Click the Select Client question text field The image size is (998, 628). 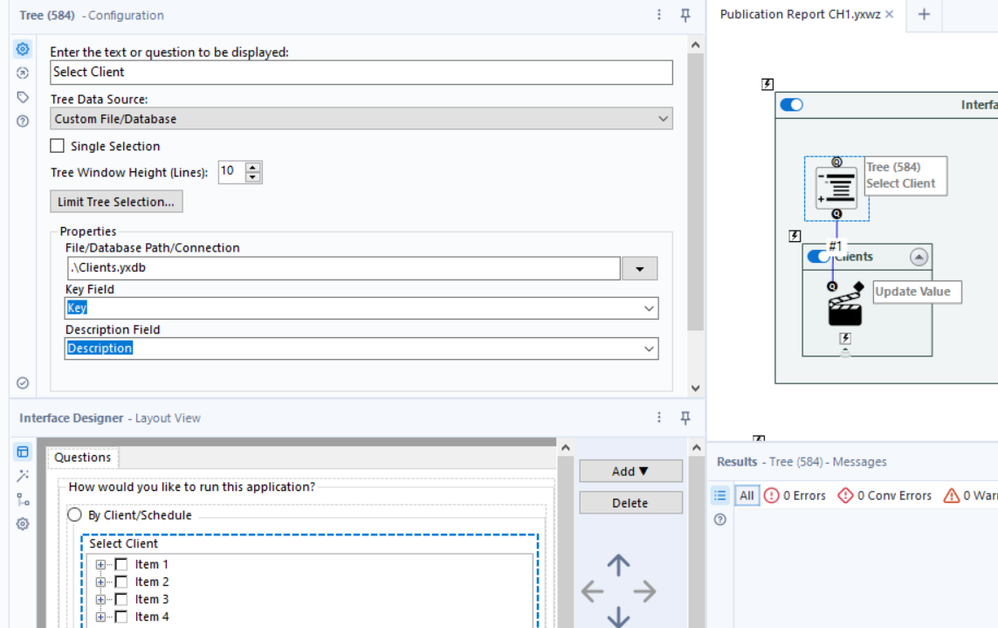(361, 72)
